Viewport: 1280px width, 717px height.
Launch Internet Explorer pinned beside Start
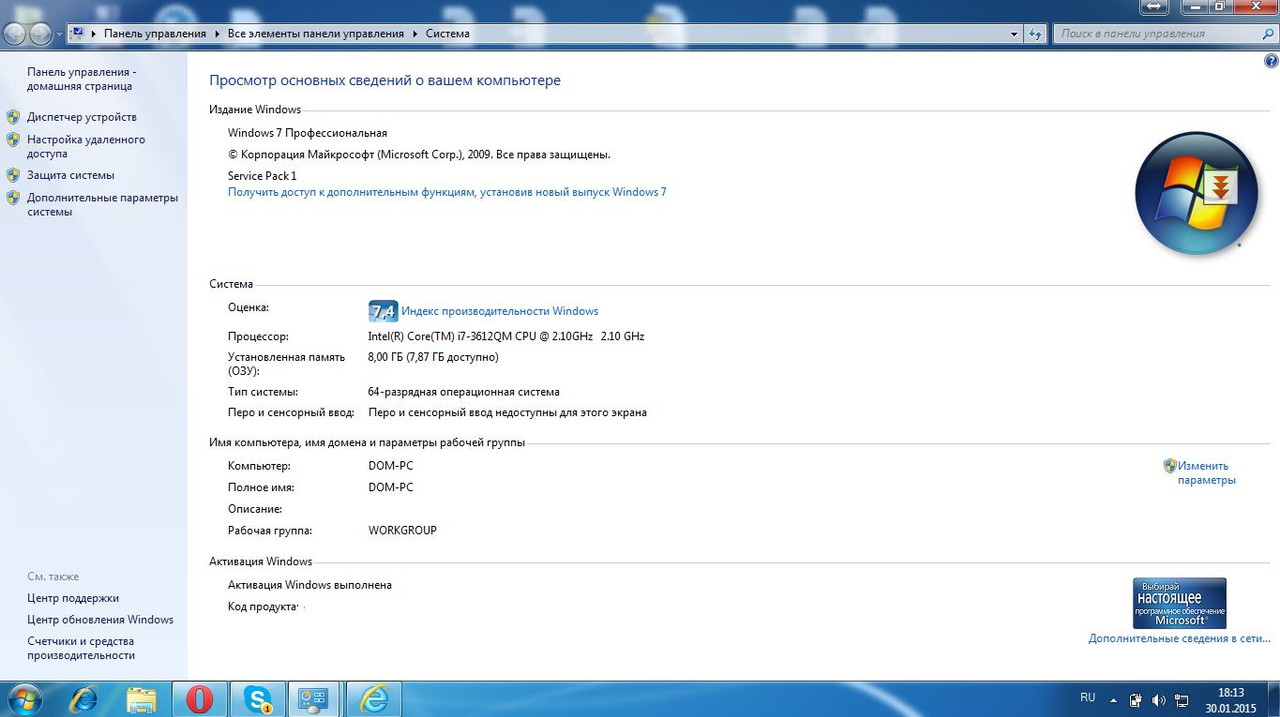[x=83, y=699]
